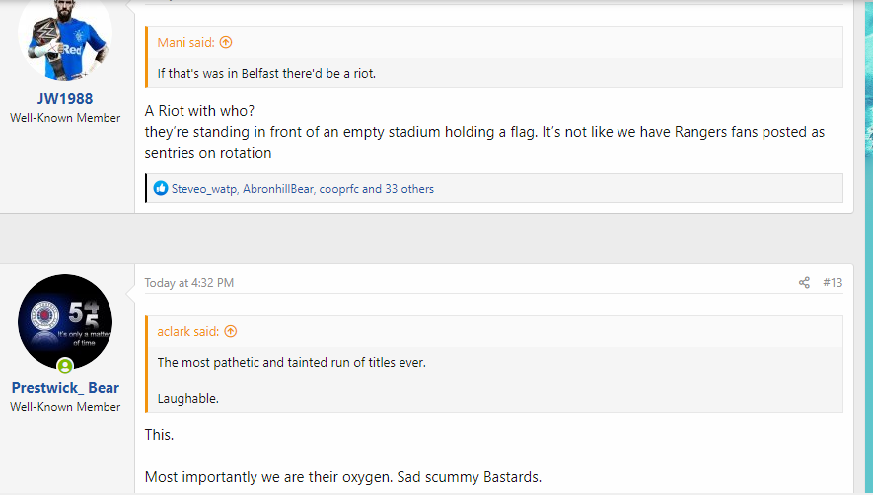The width and height of the screenshot is (873, 495).
Task: Click the blue thumbs-up like icon
Action: (x=161, y=188)
